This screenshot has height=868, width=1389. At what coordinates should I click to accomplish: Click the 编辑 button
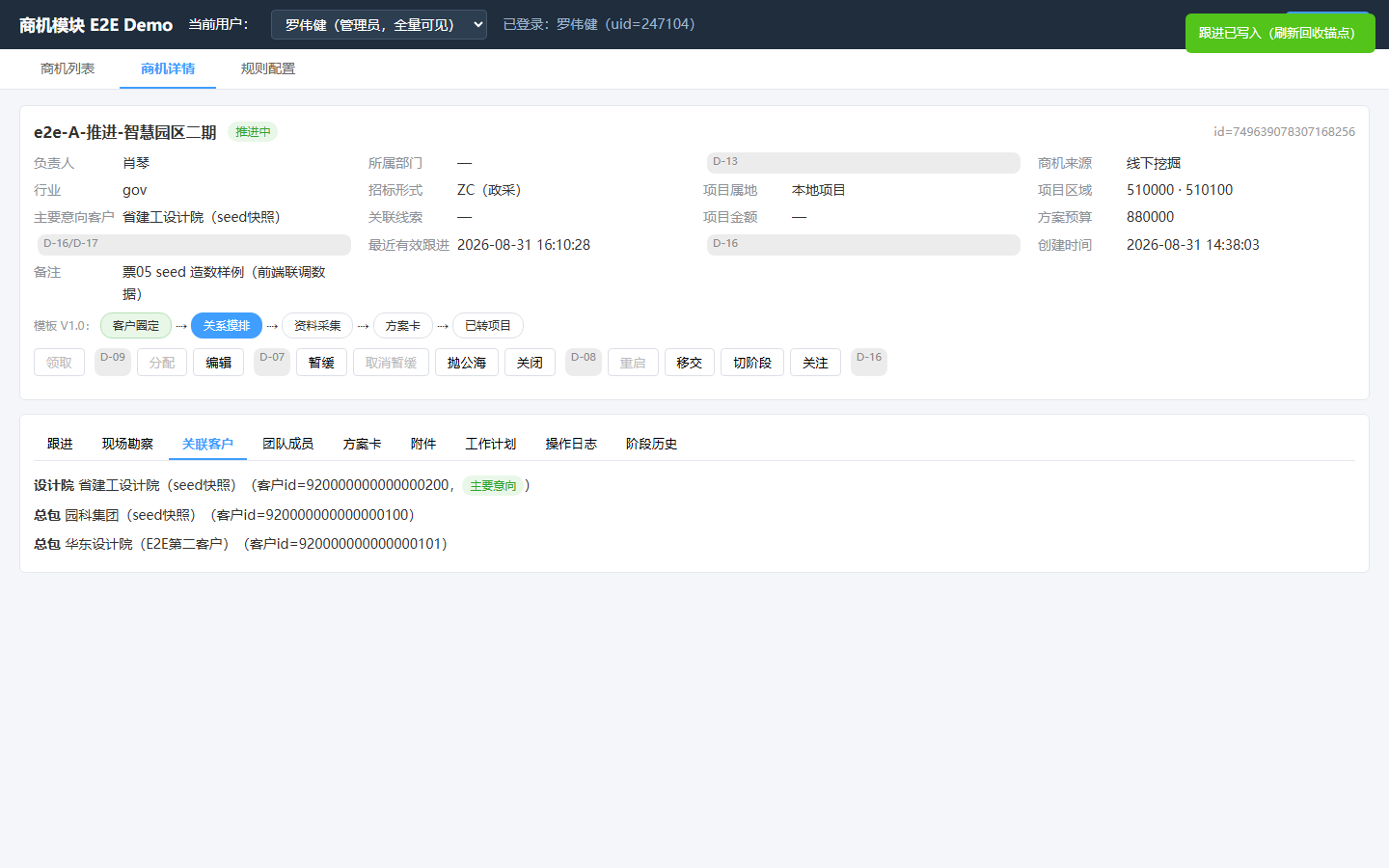(x=219, y=363)
